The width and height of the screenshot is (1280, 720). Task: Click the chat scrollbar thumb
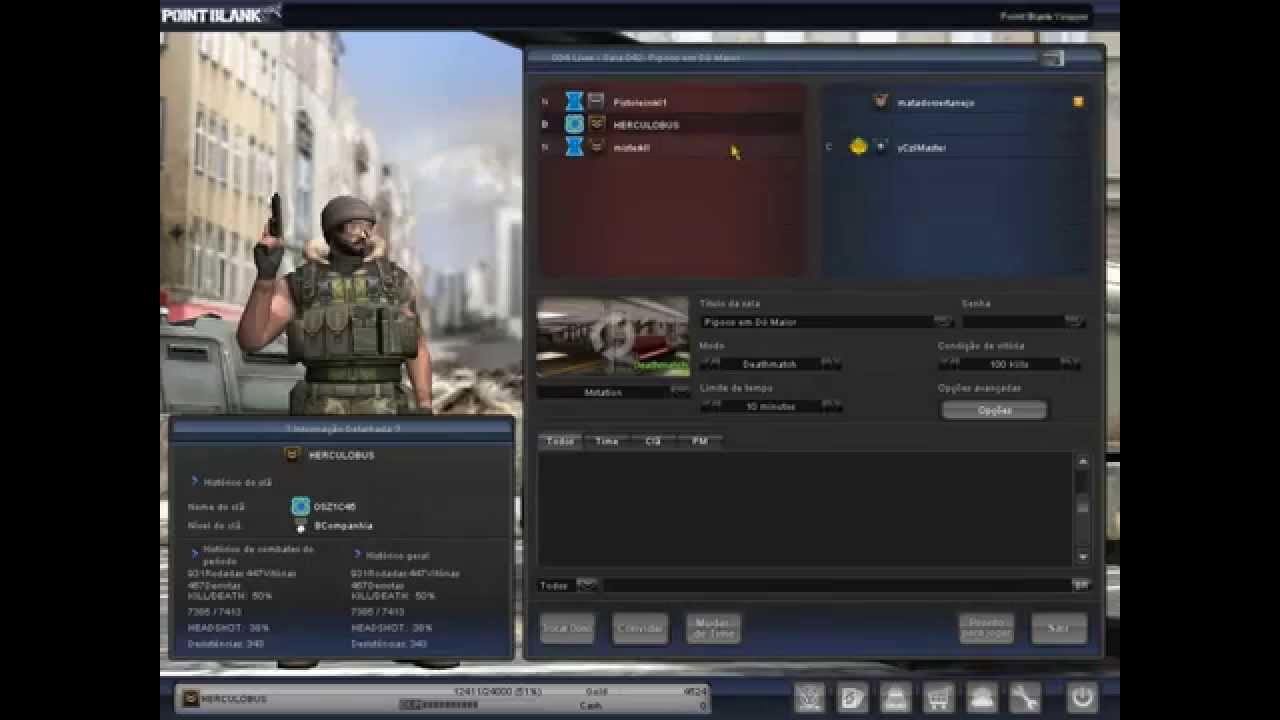pos(1082,504)
